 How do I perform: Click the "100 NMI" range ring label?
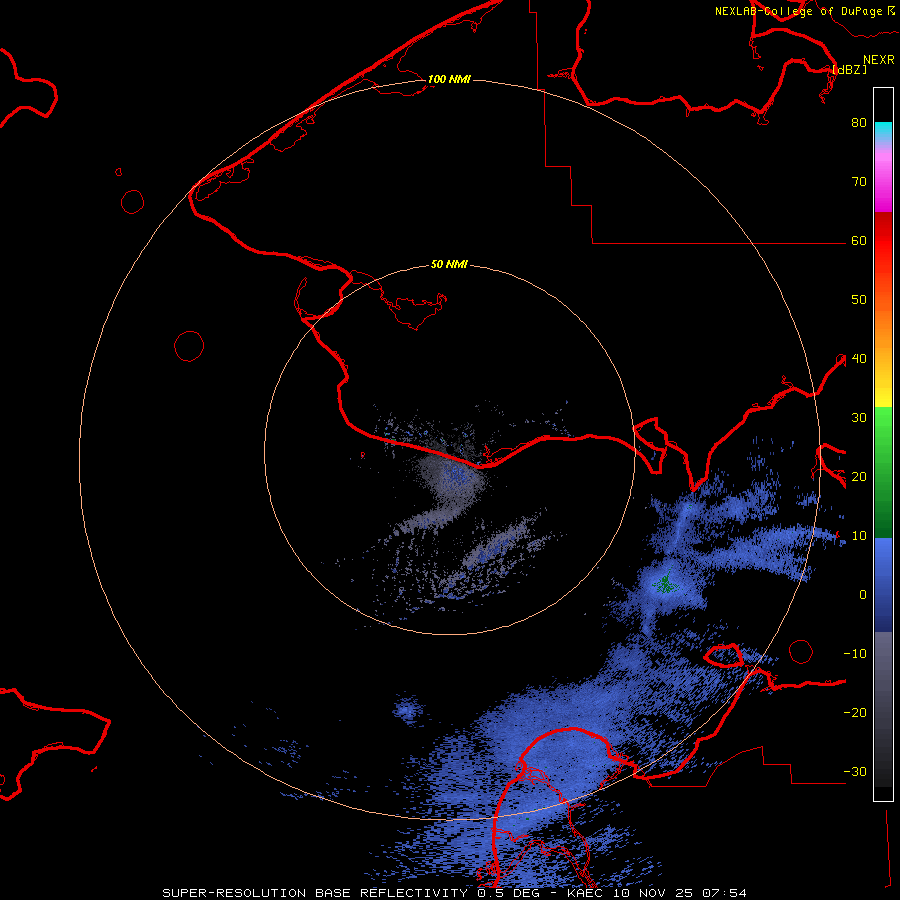[x=449, y=79]
